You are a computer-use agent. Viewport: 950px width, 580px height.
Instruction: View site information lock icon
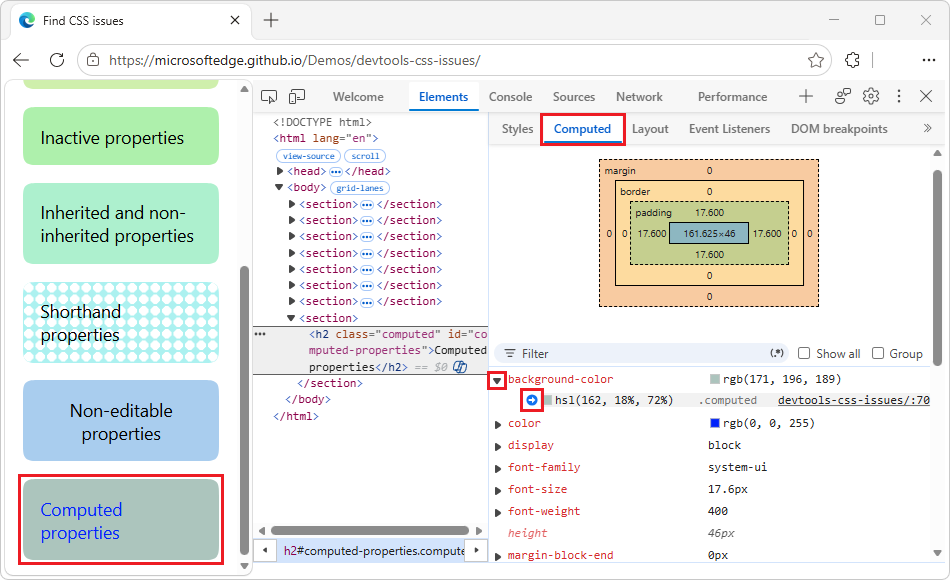(x=93, y=60)
